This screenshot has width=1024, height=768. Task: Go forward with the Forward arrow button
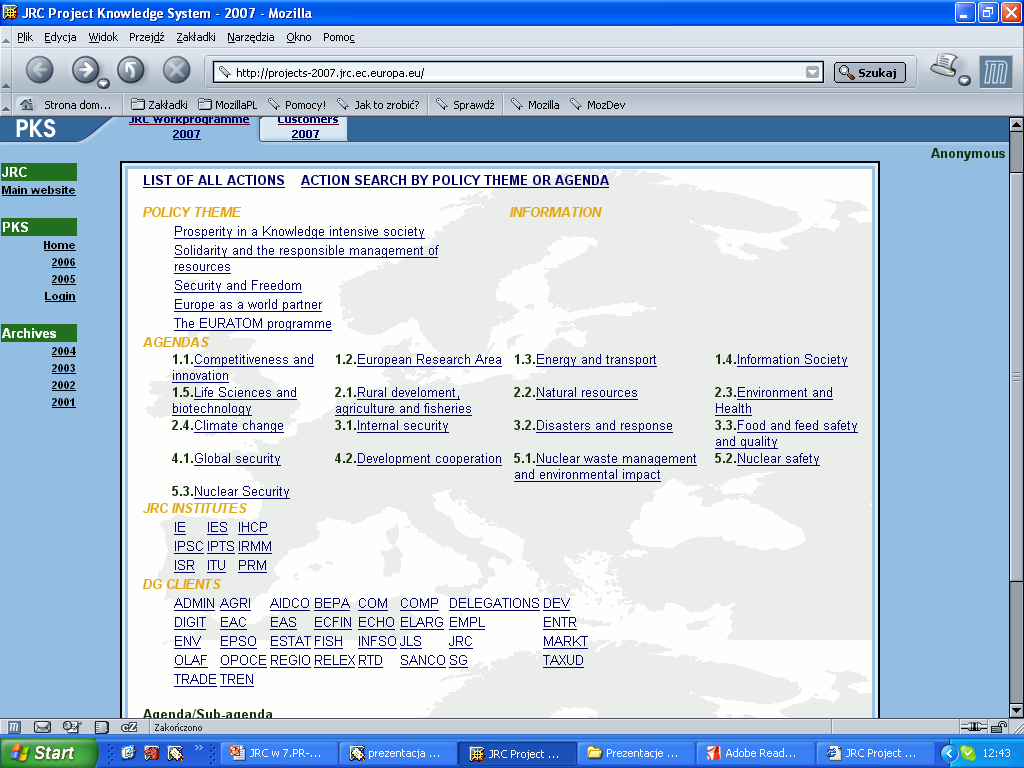85,70
